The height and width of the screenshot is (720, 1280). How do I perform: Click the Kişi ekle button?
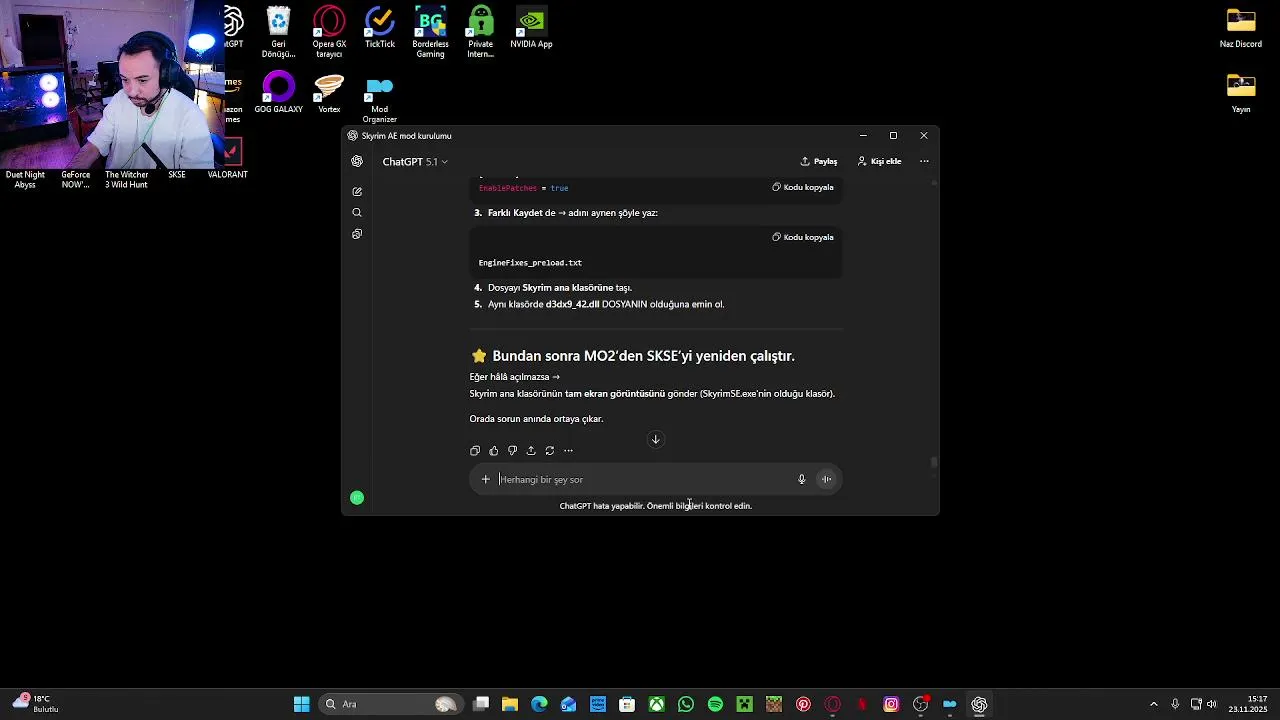(880, 161)
